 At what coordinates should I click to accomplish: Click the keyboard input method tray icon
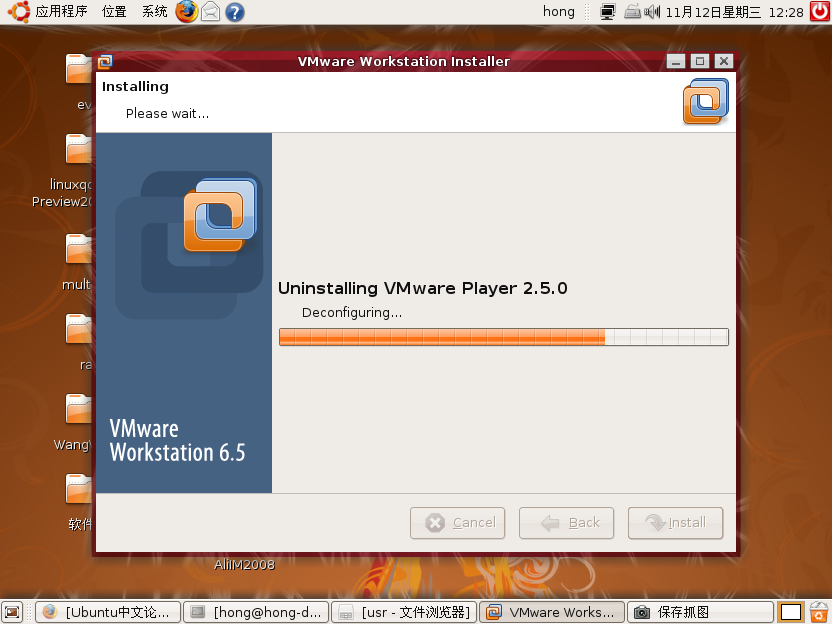tap(632, 11)
